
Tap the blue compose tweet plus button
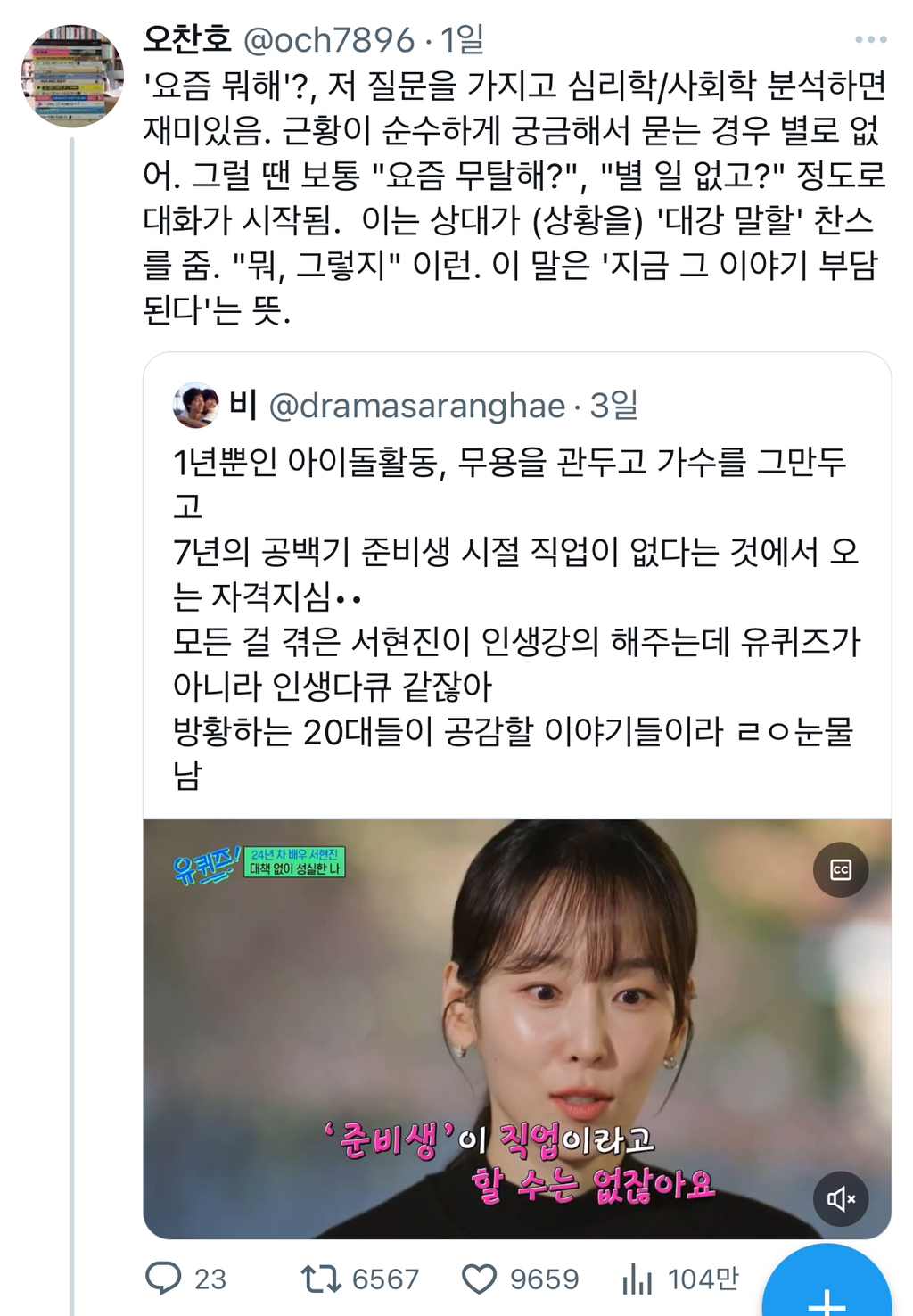827,1284
